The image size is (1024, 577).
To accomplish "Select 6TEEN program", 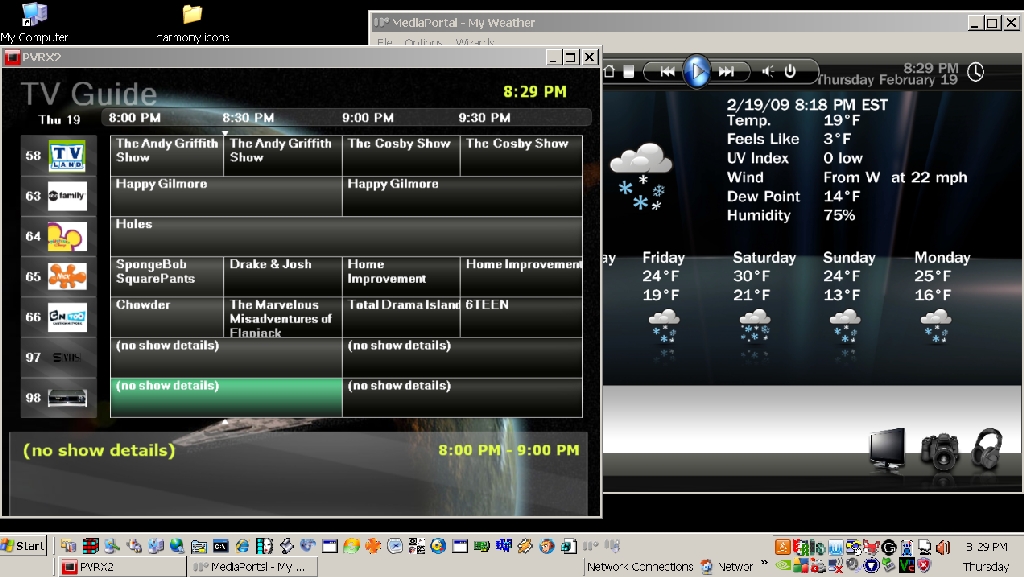I will [x=521, y=317].
